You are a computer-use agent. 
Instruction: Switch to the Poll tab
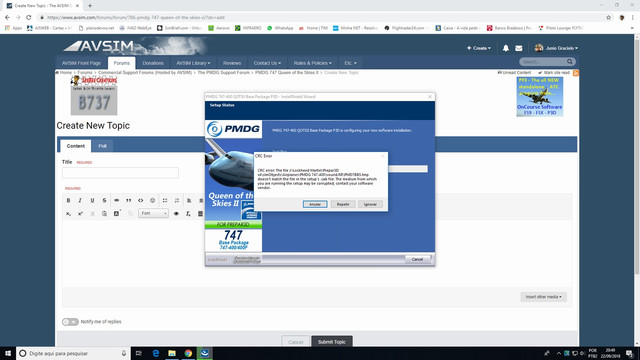[x=102, y=146]
